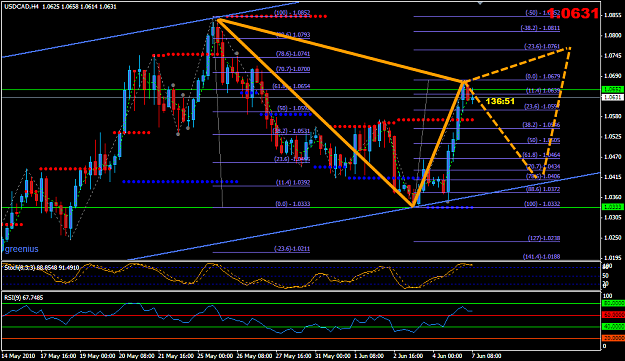Click the 1.0470 price scale value

(x=613, y=157)
